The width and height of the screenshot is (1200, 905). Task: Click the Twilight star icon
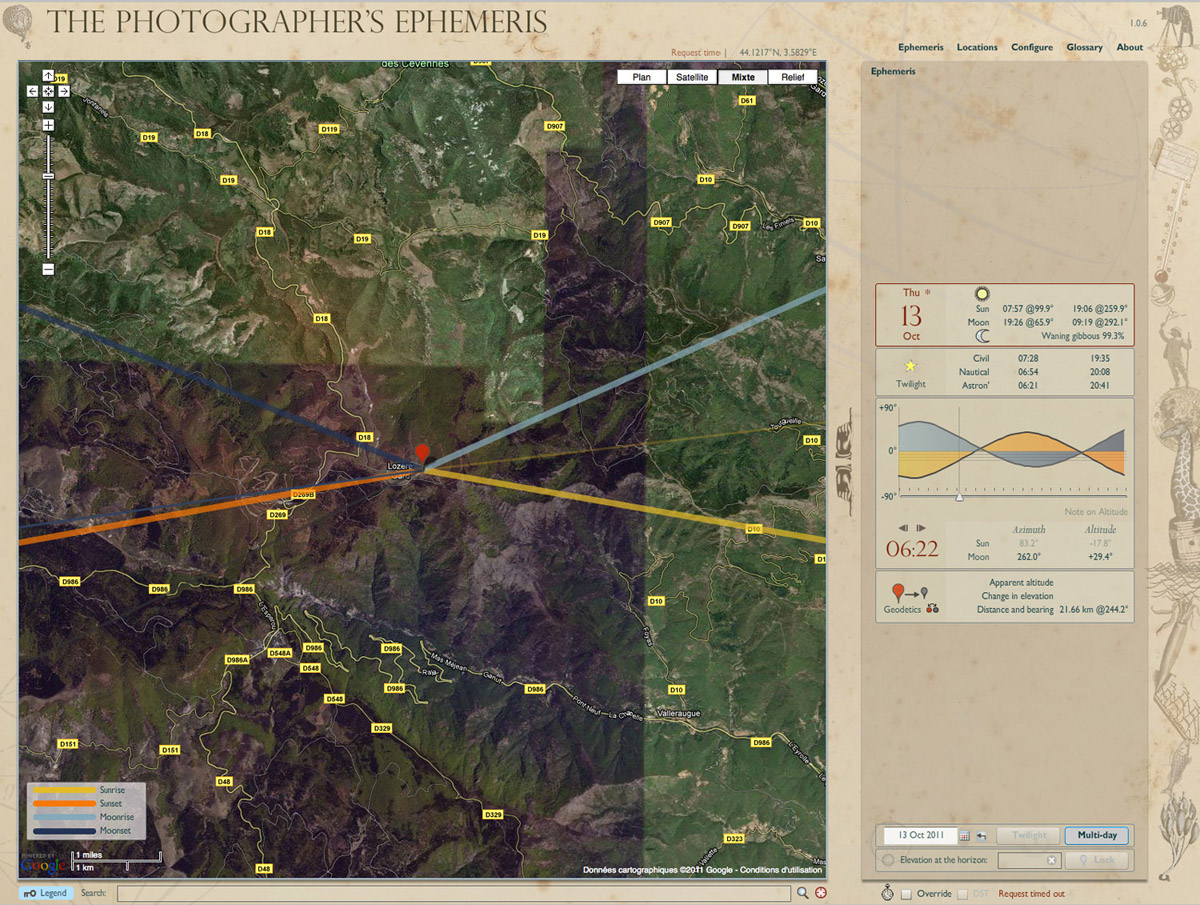point(910,366)
